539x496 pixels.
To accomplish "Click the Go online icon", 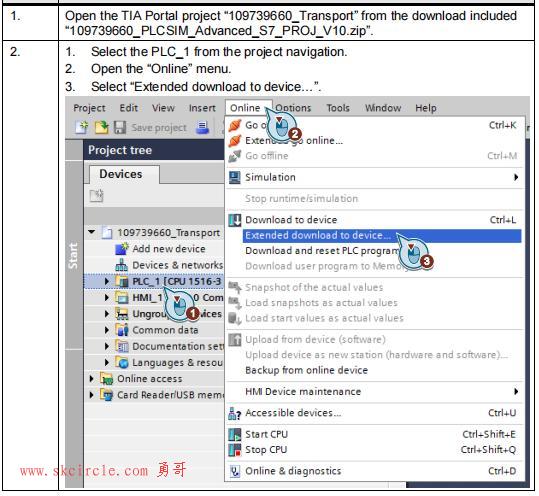I will click(235, 125).
